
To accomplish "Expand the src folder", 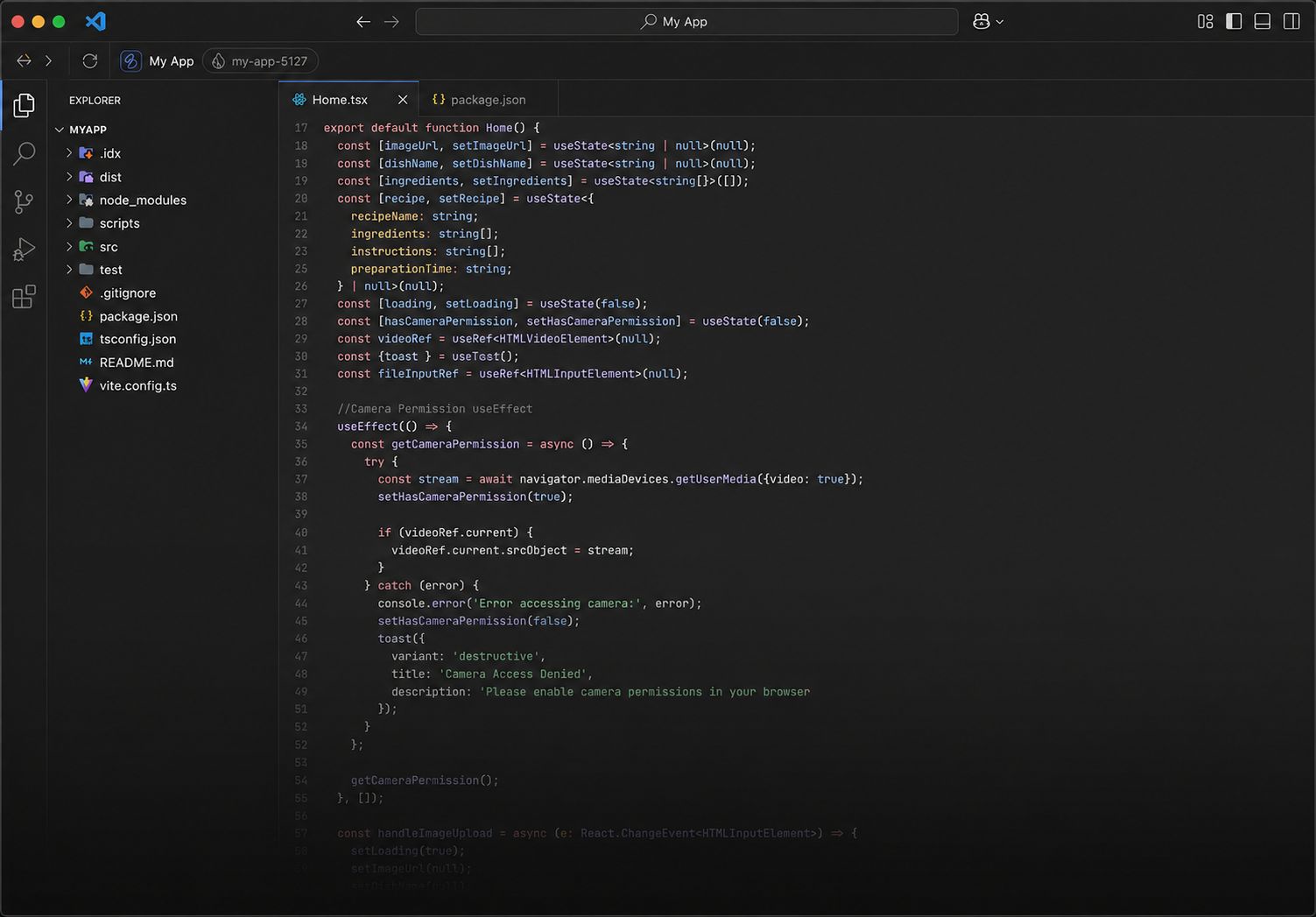I will [69, 247].
